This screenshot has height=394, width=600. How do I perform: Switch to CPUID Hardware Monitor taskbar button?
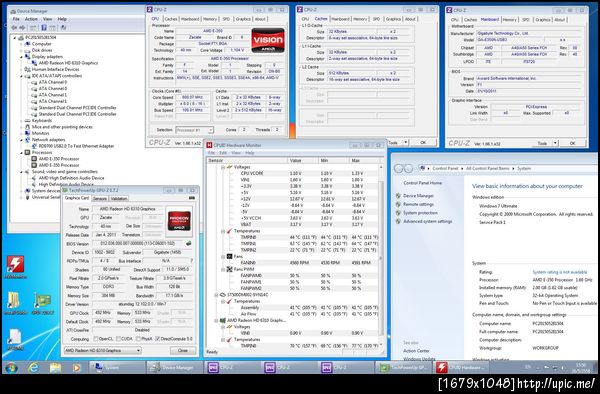pyautogui.click(x=462, y=368)
